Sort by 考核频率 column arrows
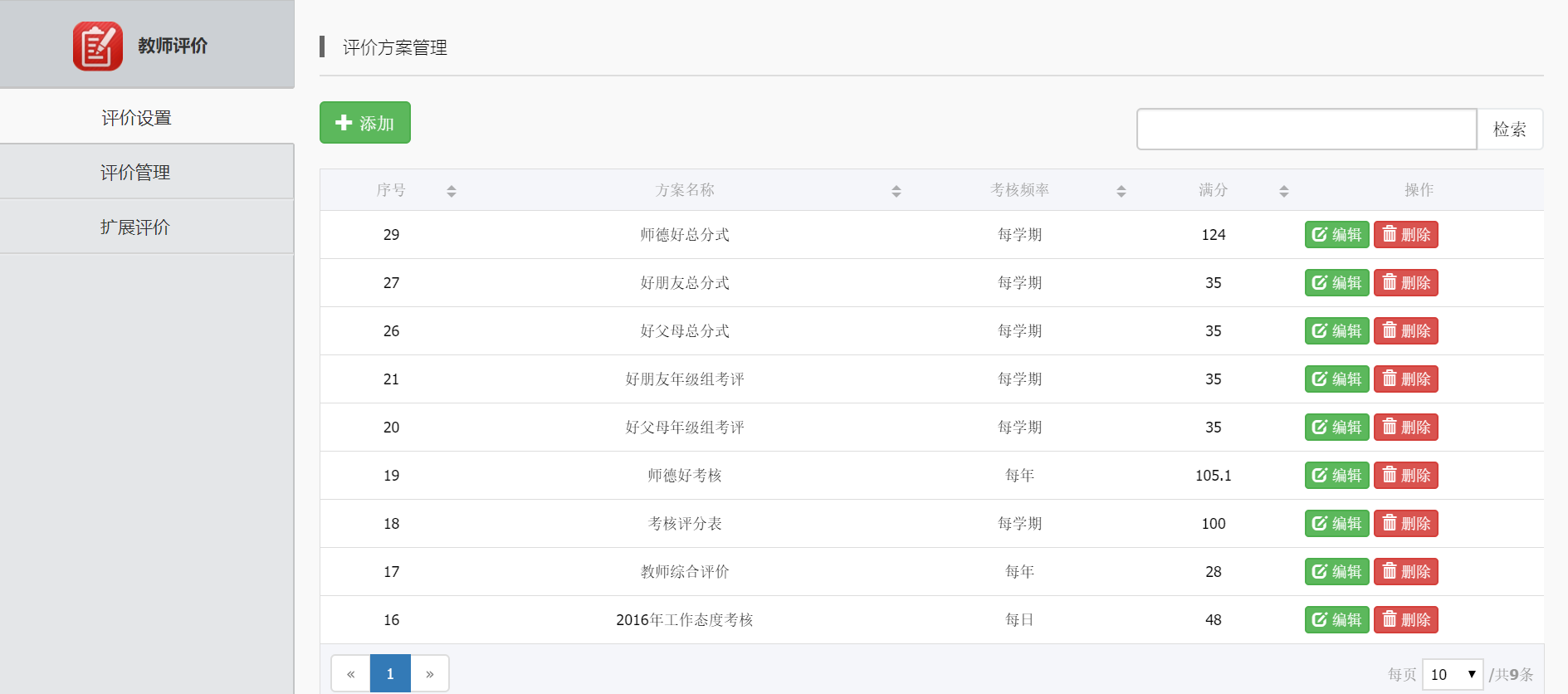Viewport: 1568px width, 694px height. 1121,191
